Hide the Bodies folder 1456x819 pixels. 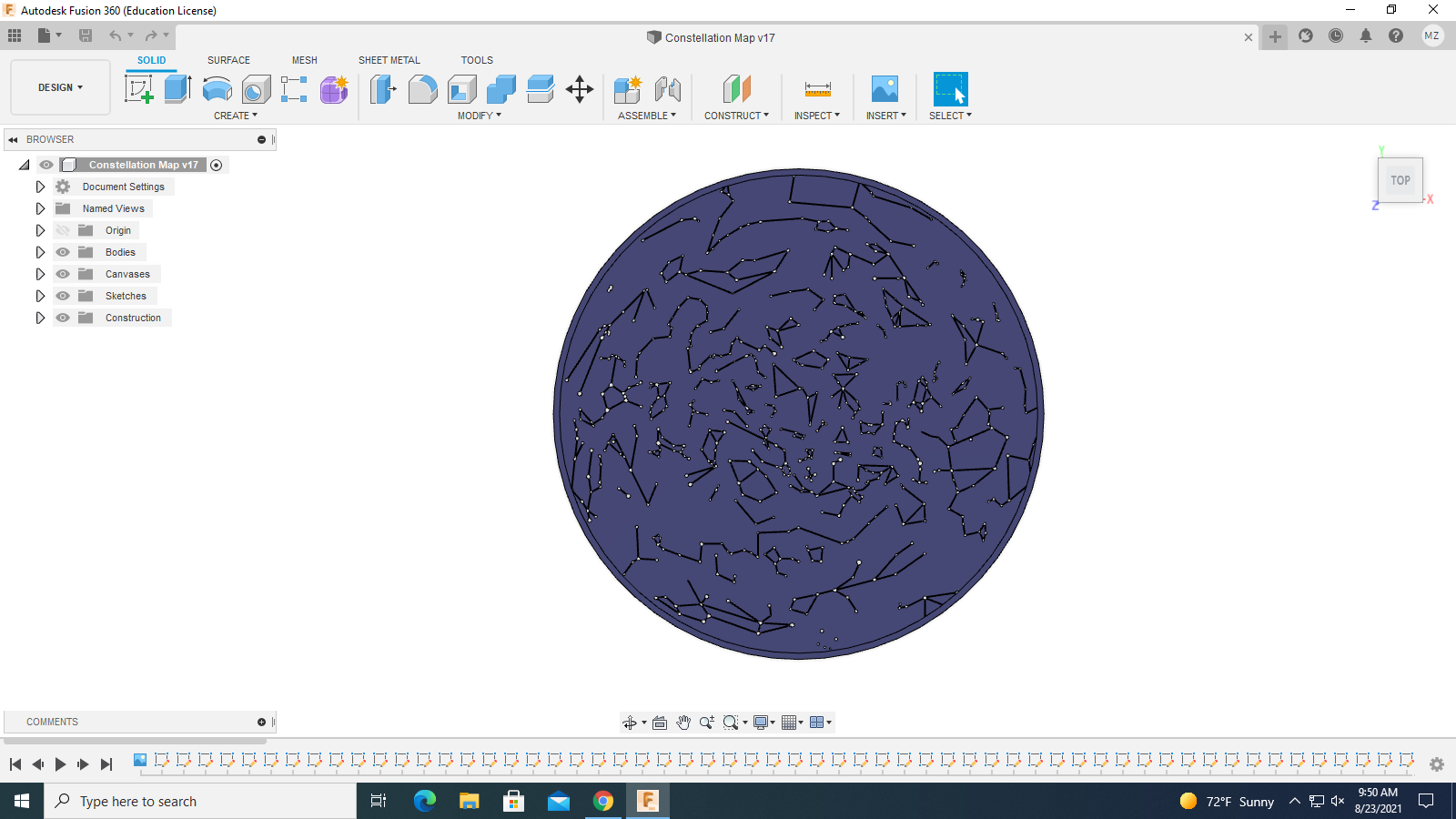pyautogui.click(x=62, y=252)
